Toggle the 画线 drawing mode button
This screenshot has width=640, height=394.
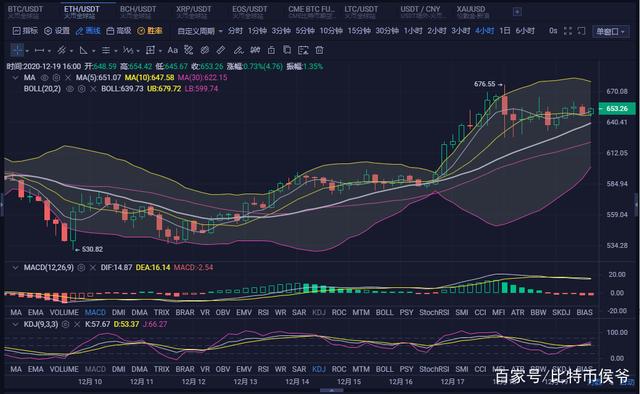click(88, 31)
